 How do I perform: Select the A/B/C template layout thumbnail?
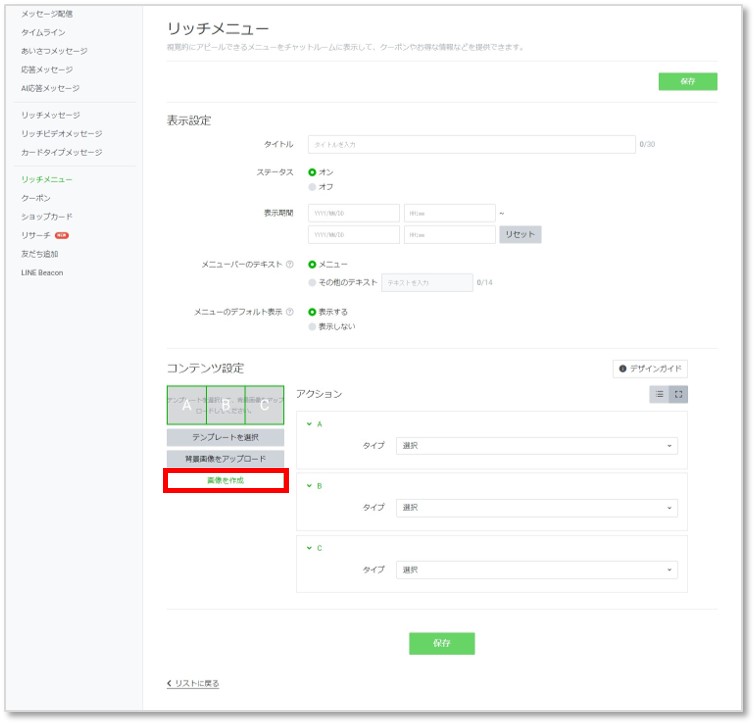tap(225, 406)
